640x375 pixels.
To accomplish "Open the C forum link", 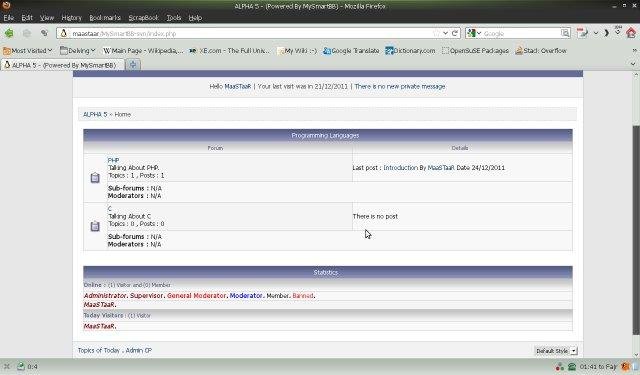I will (x=109, y=209).
